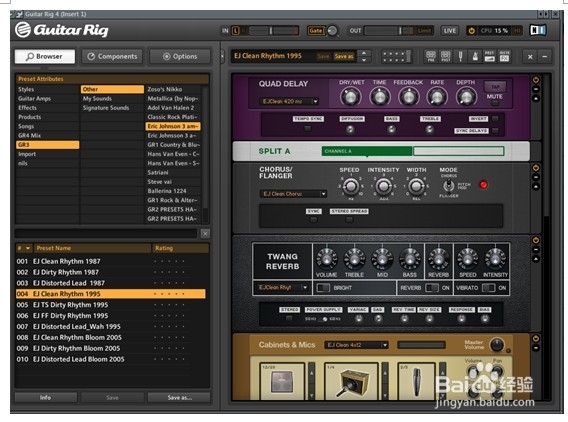Open the tuner tool
568x422 pixels.
tap(460, 57)
